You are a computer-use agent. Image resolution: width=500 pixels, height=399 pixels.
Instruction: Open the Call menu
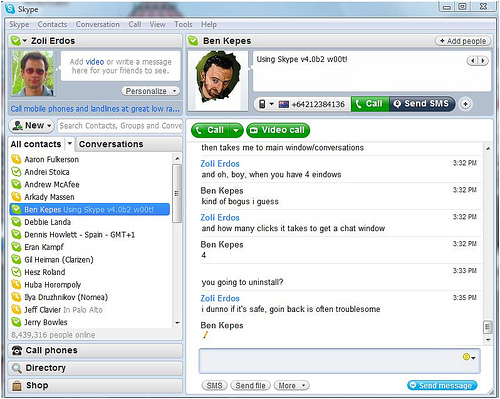point(135,24)
